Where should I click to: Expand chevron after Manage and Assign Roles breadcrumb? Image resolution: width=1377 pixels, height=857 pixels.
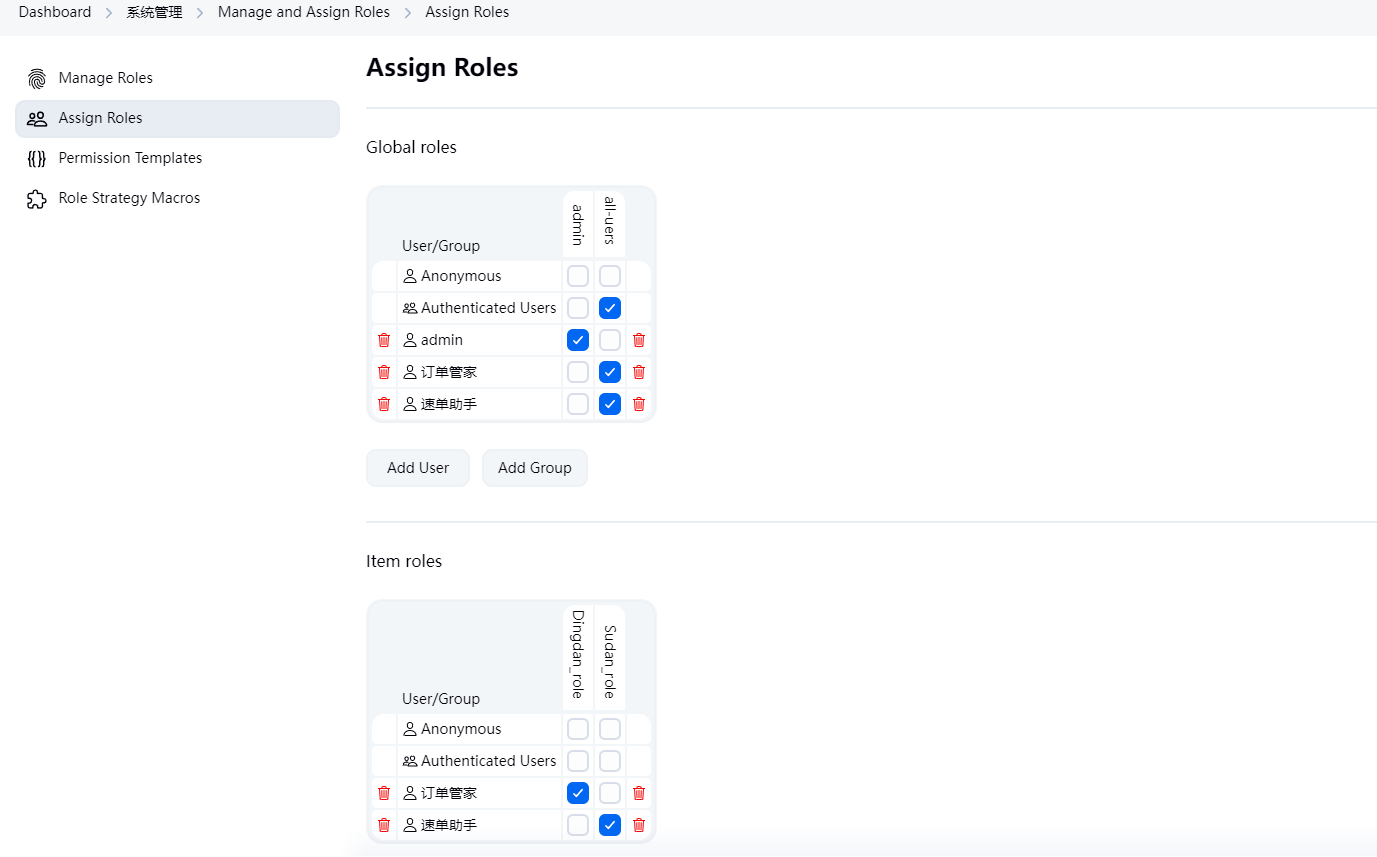point(408,13)
